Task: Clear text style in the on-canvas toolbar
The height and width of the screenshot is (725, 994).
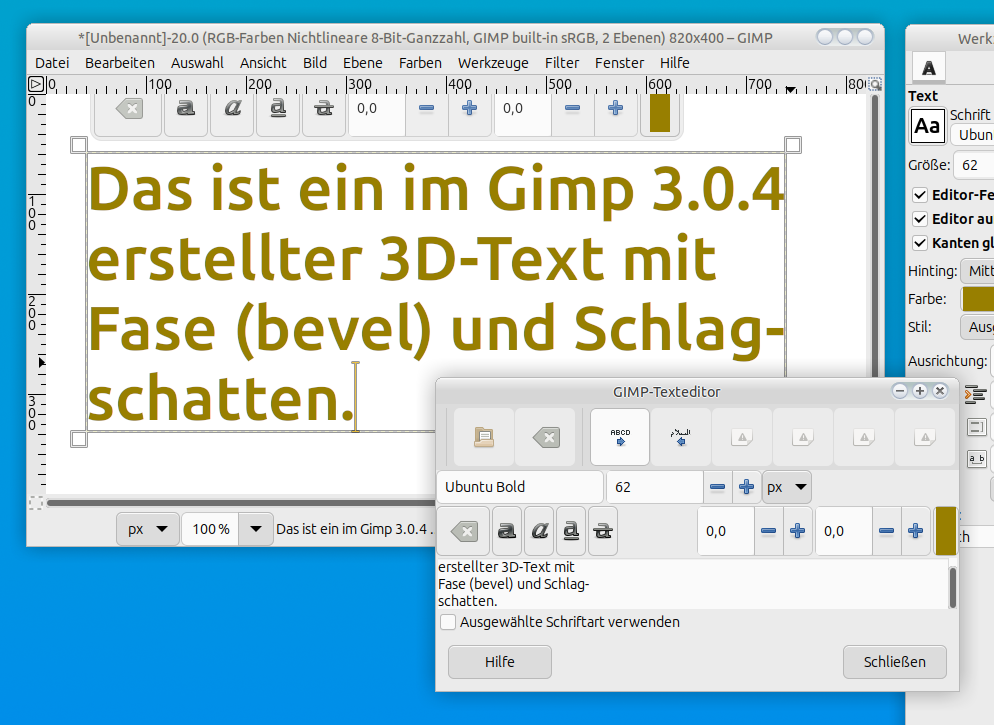Action: (129, 109)
